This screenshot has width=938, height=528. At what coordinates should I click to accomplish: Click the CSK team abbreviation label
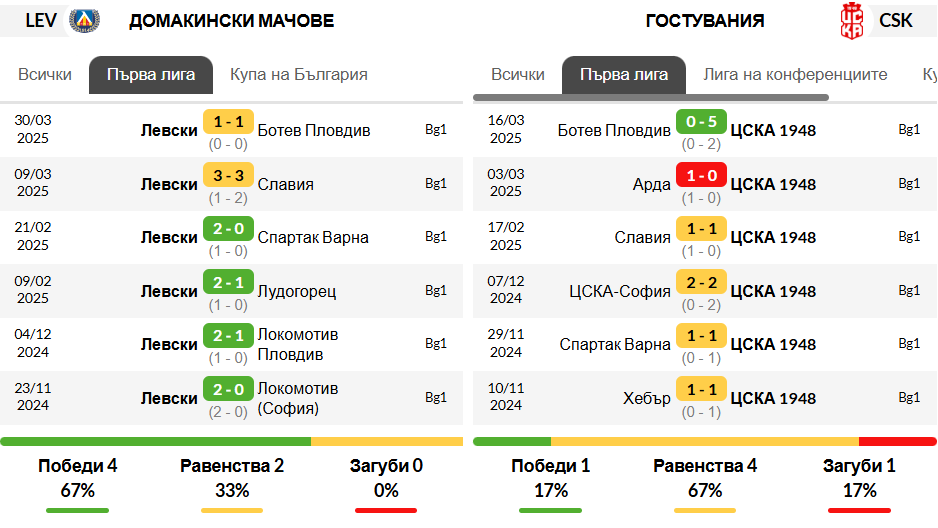coord(896,21)
